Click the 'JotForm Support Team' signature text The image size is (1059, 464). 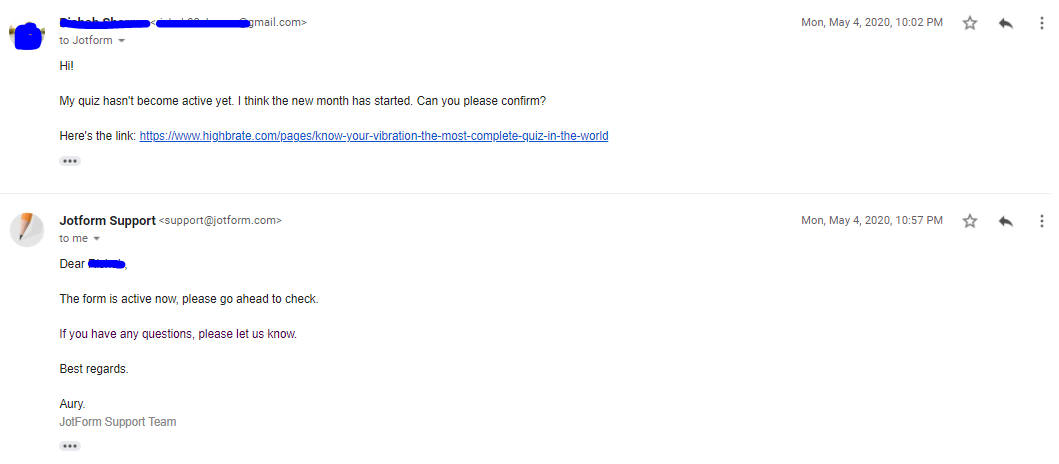118,422
